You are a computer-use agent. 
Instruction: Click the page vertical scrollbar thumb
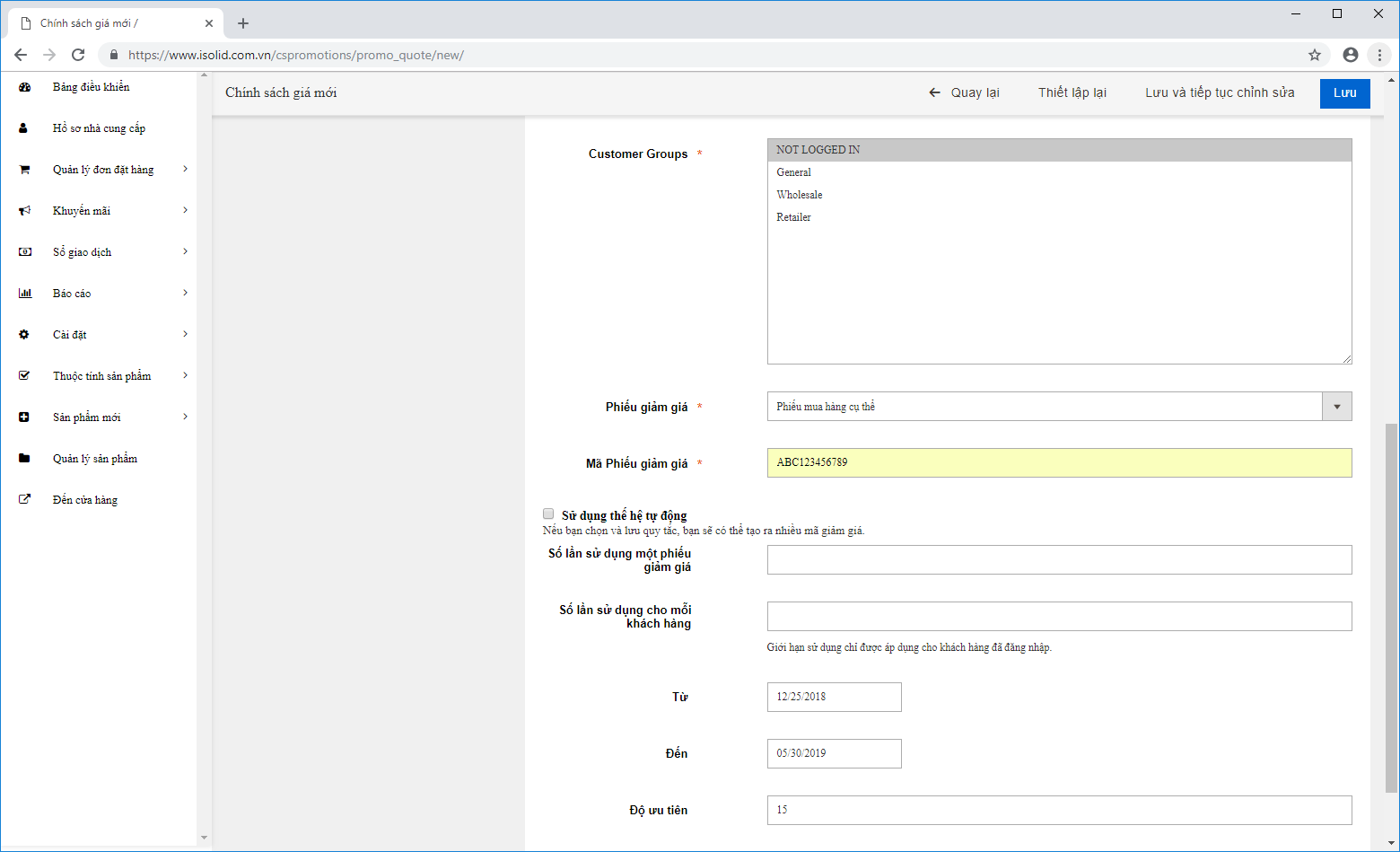coord(1391,607)
